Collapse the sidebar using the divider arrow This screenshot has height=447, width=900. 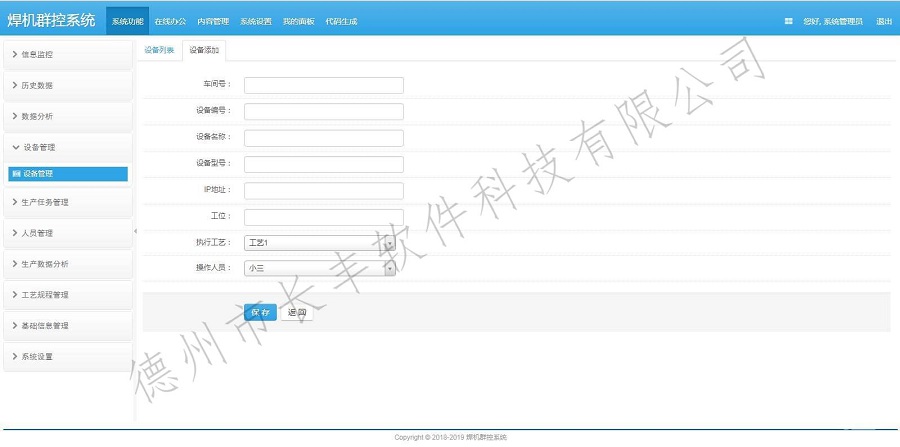tap(135, 231)
